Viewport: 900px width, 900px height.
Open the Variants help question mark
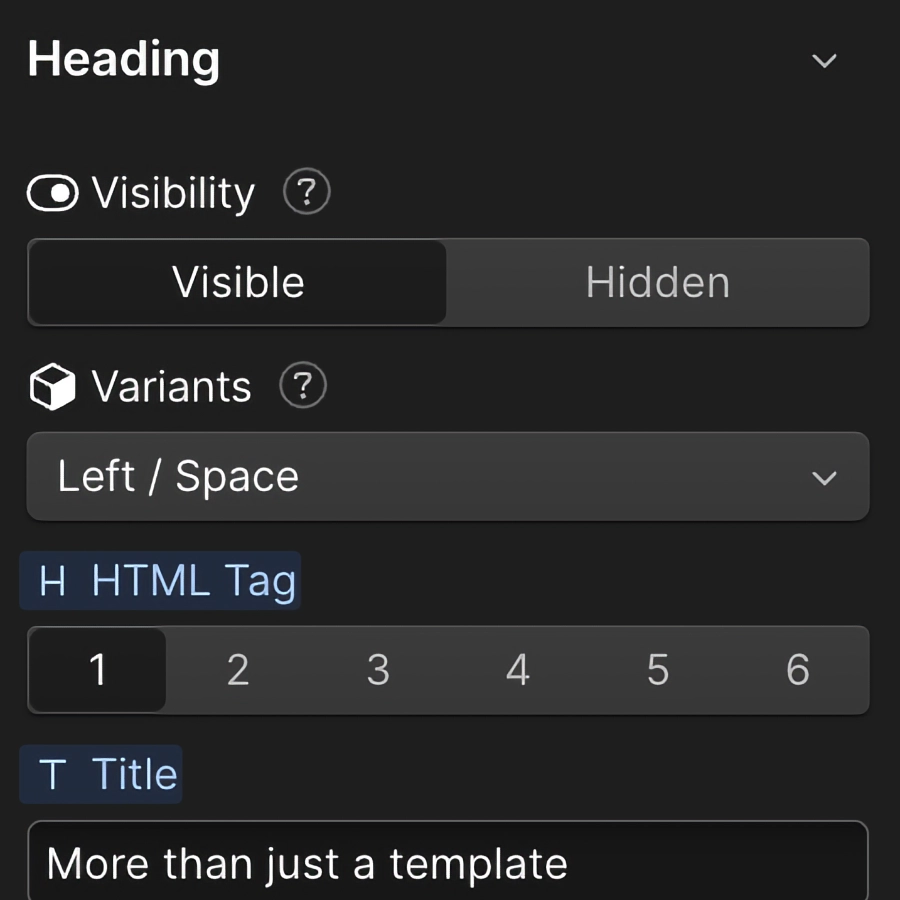coord(303,387)
